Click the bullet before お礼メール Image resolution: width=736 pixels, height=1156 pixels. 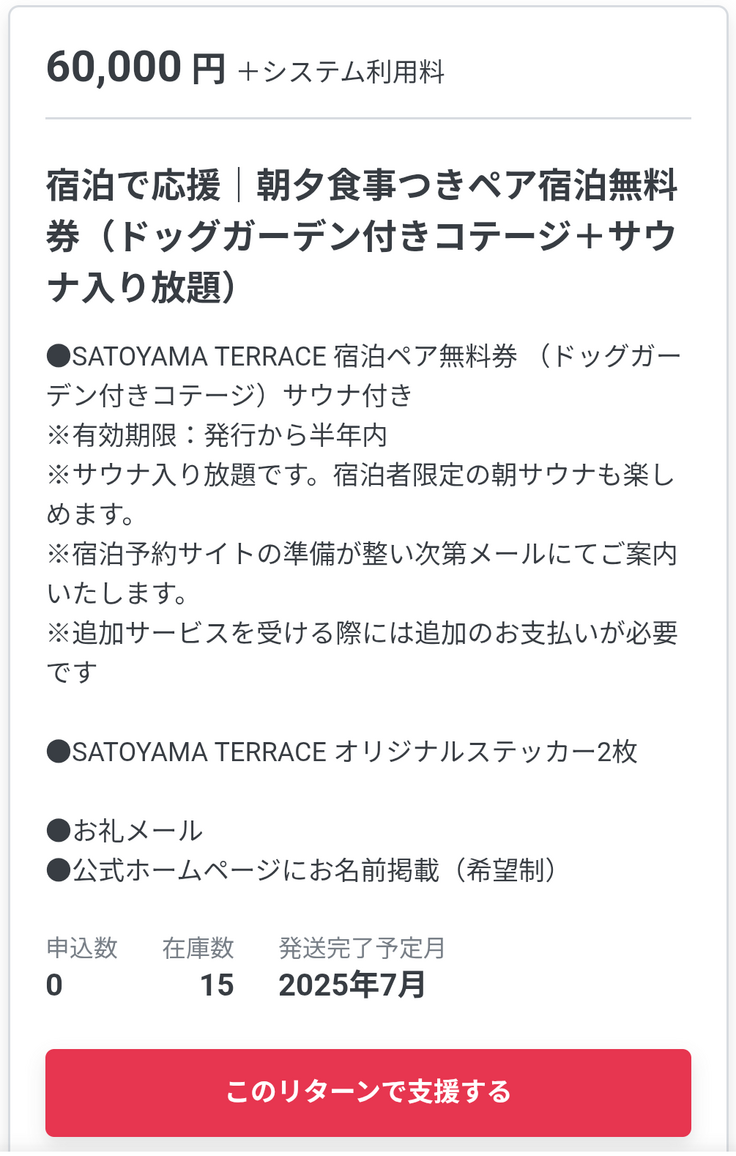58,830
